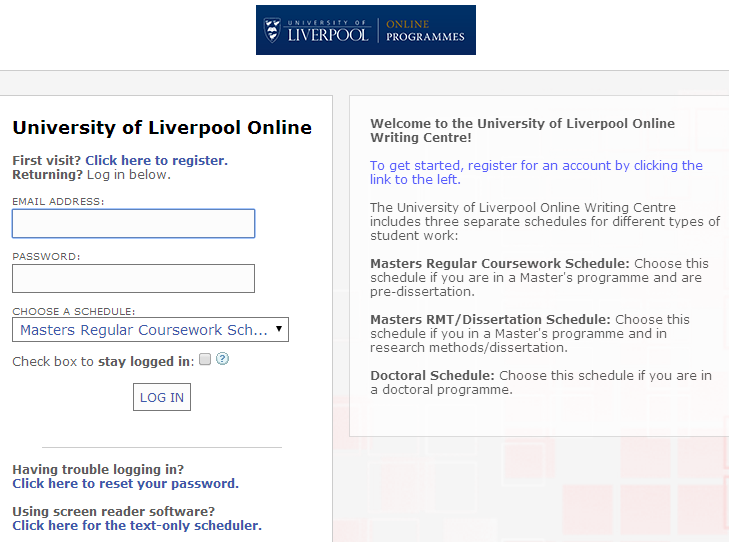Click the Log In button
Viewport: 729px width, 542px height.
point(162,397)
